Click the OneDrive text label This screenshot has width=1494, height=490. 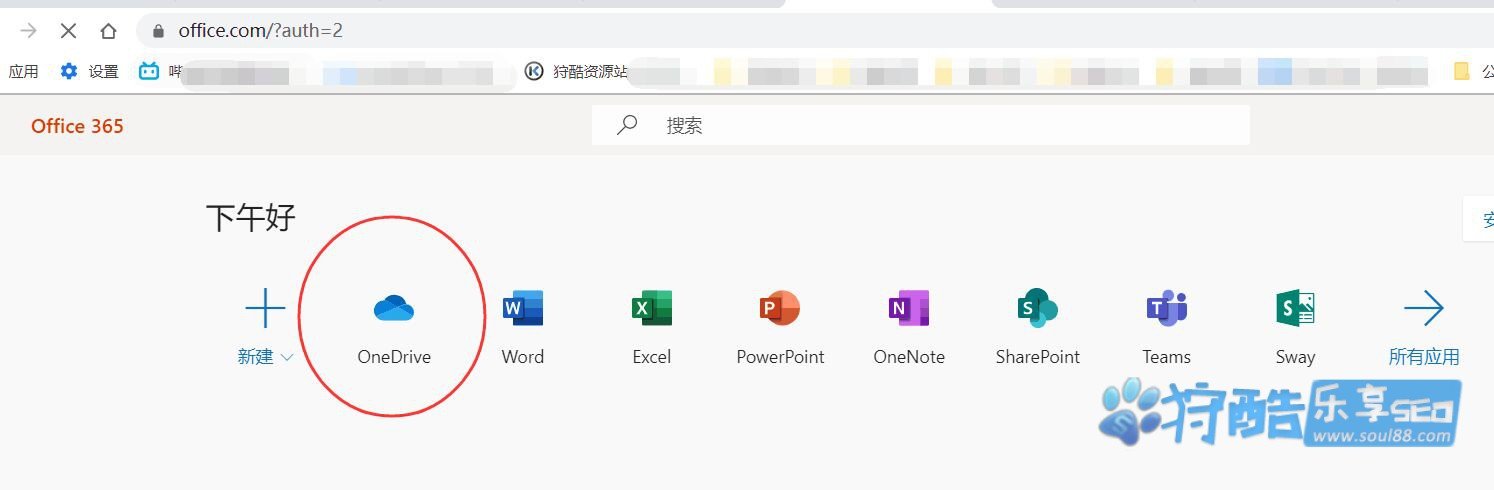pyautogui.click(x=394, y=357)
